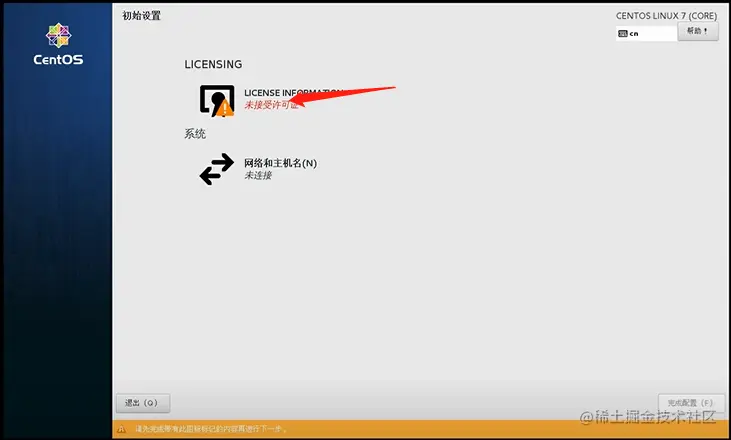Click the 完成配置(F) finish button
The image size is (731, 440).
click(691, 403)
